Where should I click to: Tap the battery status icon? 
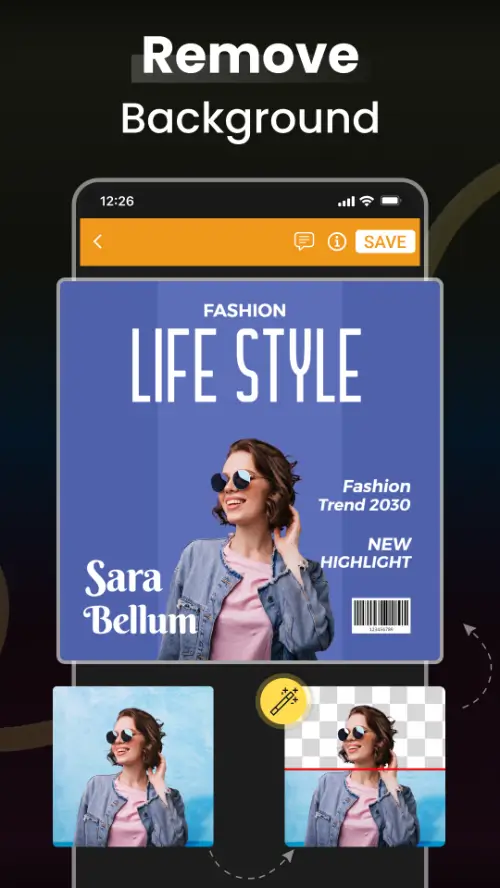(x=390, y=201)
